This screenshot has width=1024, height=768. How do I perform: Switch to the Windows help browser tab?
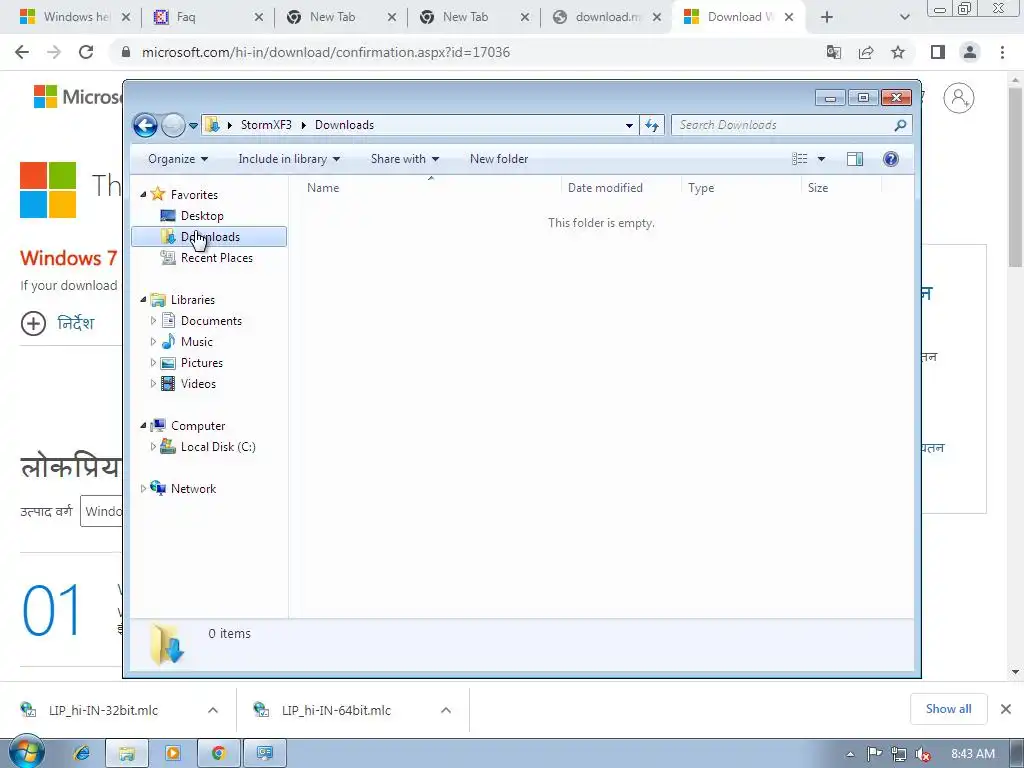pyautogui.click(x=75, y=17)
